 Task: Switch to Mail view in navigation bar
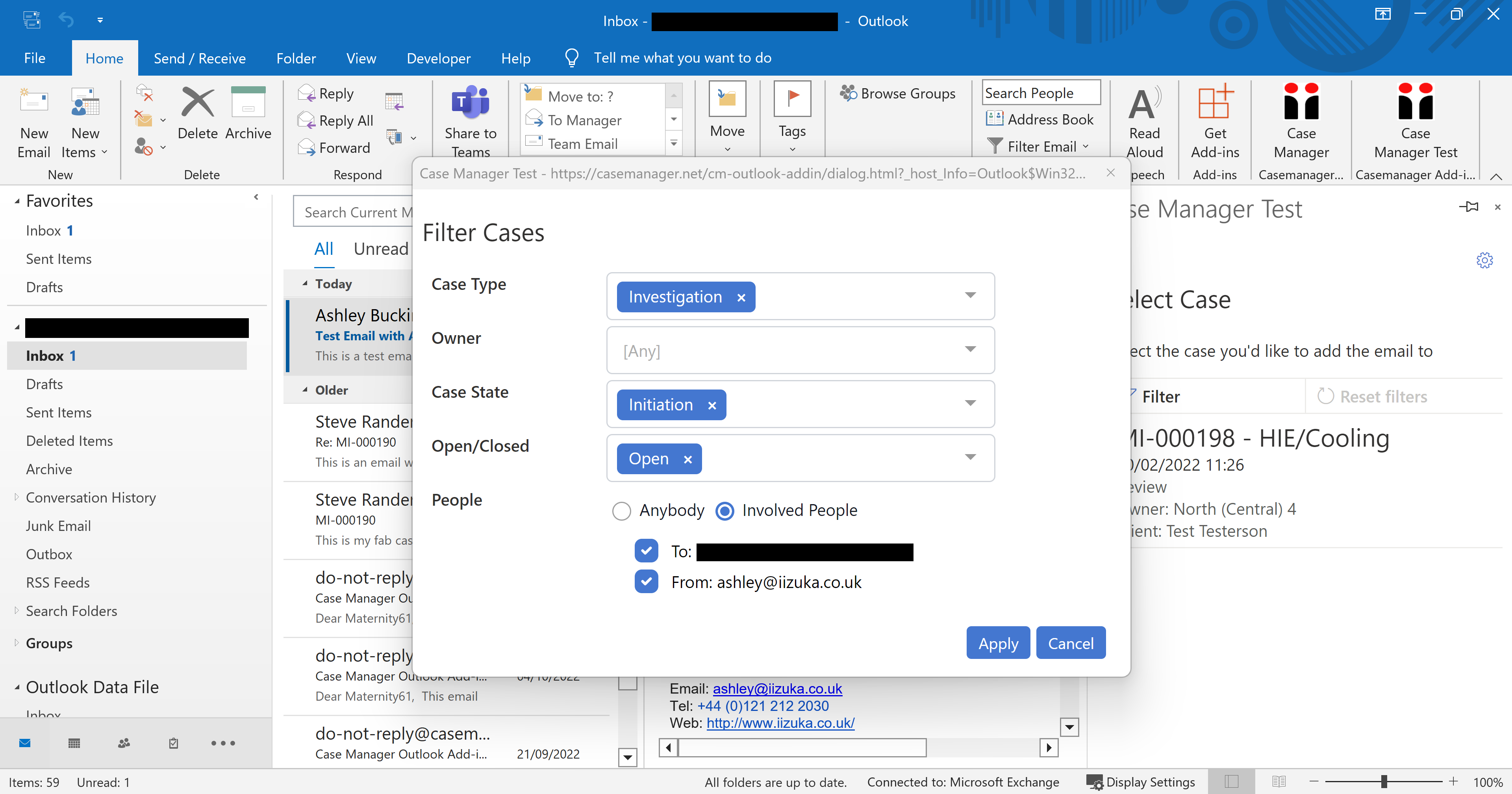pyautogui.click(x=25, y=743)
